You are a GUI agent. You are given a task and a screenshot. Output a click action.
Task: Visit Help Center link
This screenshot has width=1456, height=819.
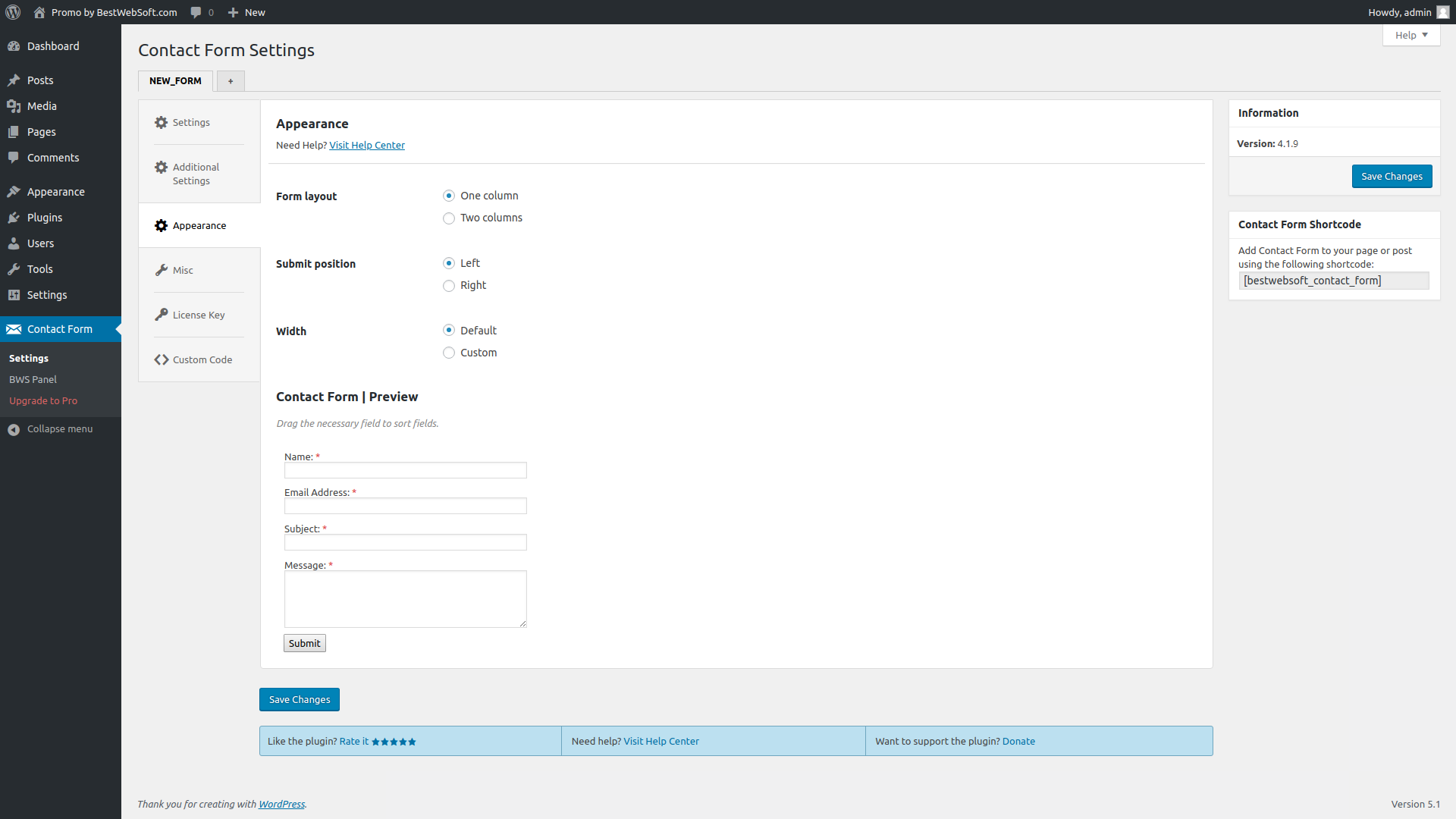pos(367,145)
